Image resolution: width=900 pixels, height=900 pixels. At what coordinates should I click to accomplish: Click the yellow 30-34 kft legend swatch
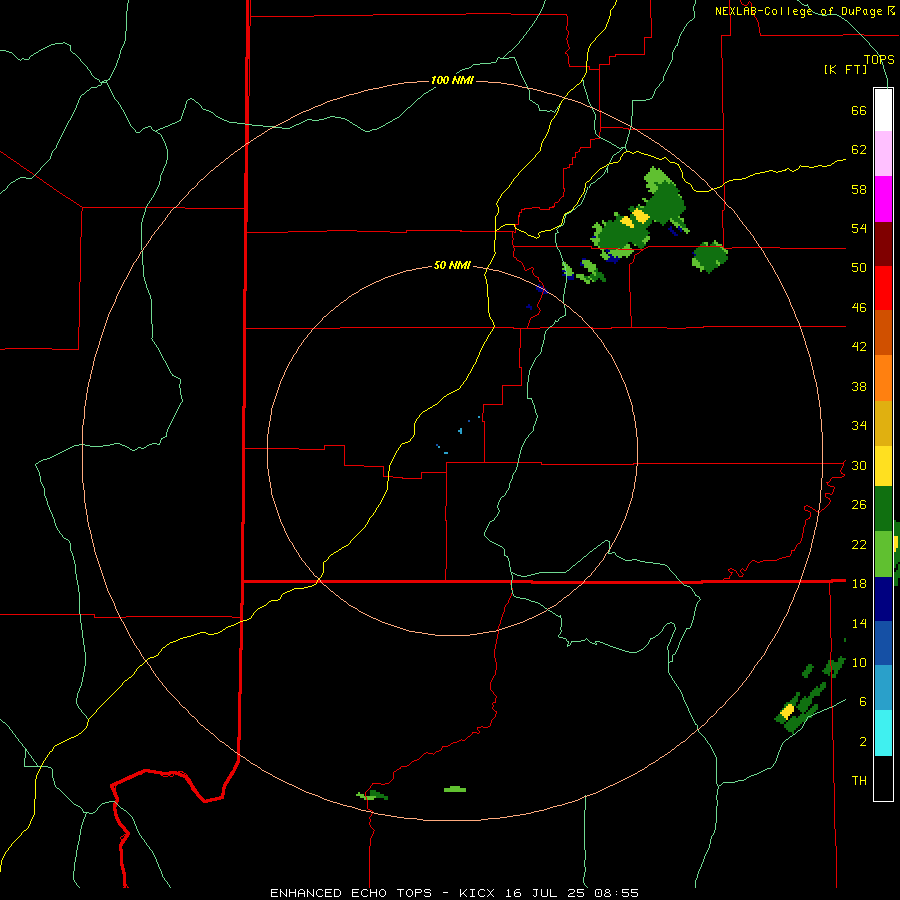pos(883,466)
